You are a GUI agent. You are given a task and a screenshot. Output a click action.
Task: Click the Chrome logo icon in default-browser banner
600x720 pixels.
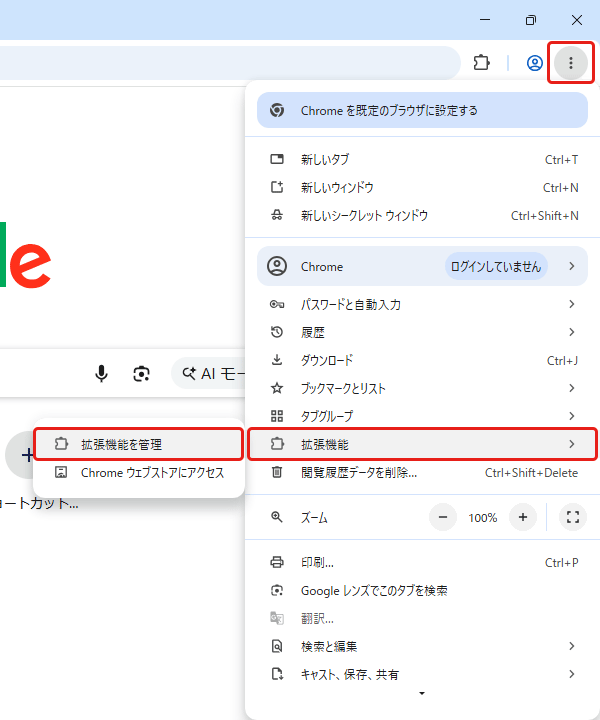pos(277,110)
